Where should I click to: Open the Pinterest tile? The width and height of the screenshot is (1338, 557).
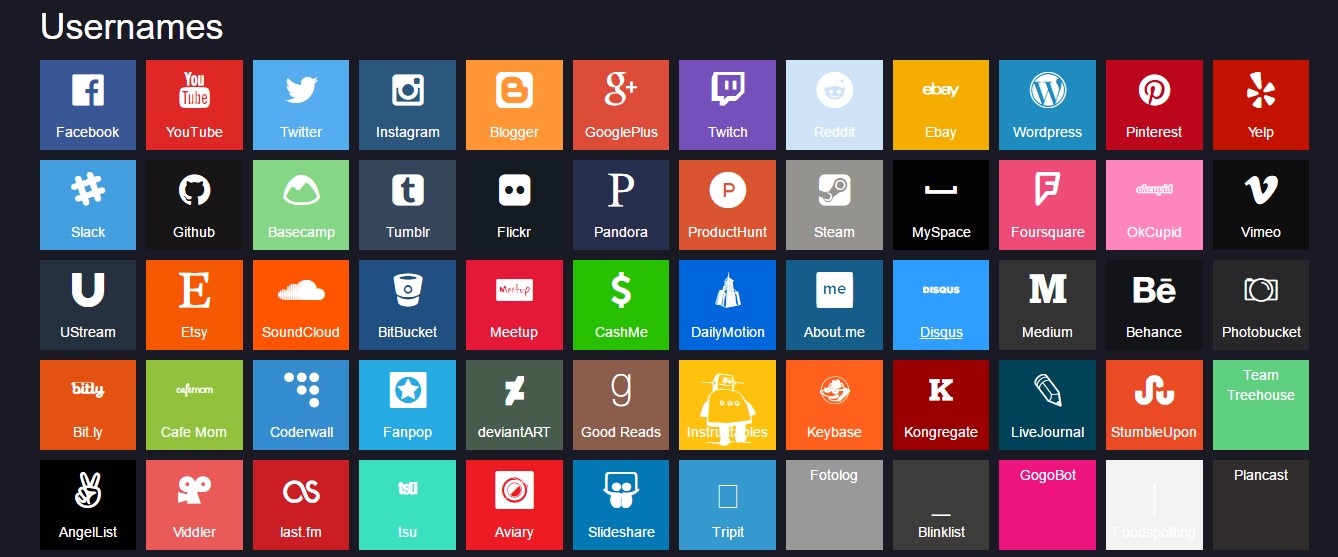pos(1154,105)
